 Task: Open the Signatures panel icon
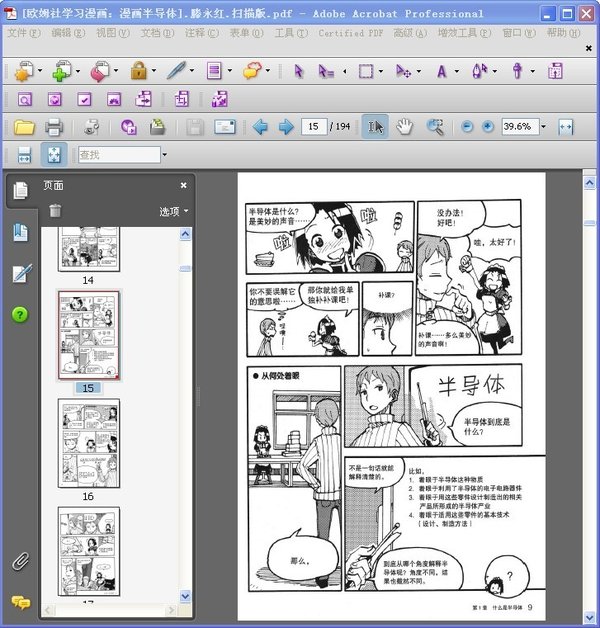[x=22, y=274]
